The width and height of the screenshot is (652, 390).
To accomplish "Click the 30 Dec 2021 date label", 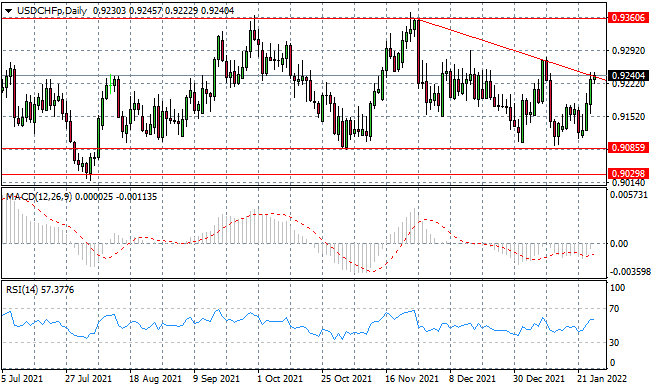I will (x=539, y=379).
